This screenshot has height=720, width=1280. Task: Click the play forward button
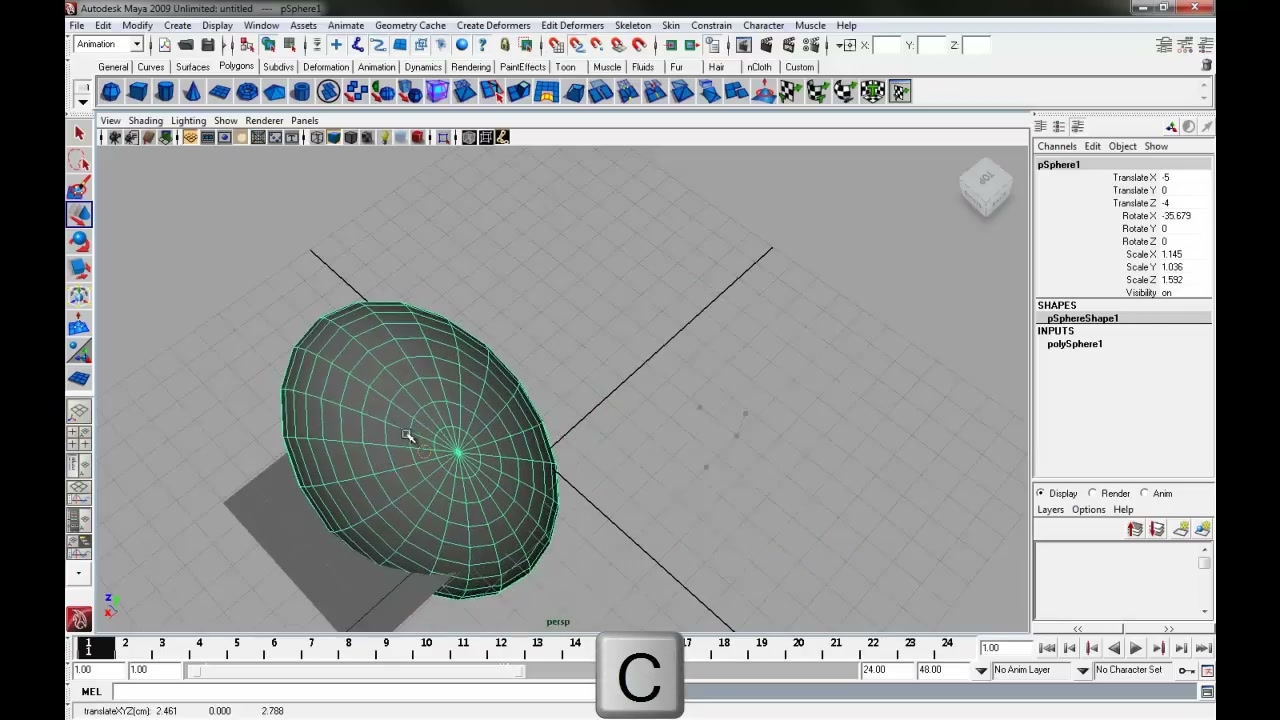coord(1136,648)
